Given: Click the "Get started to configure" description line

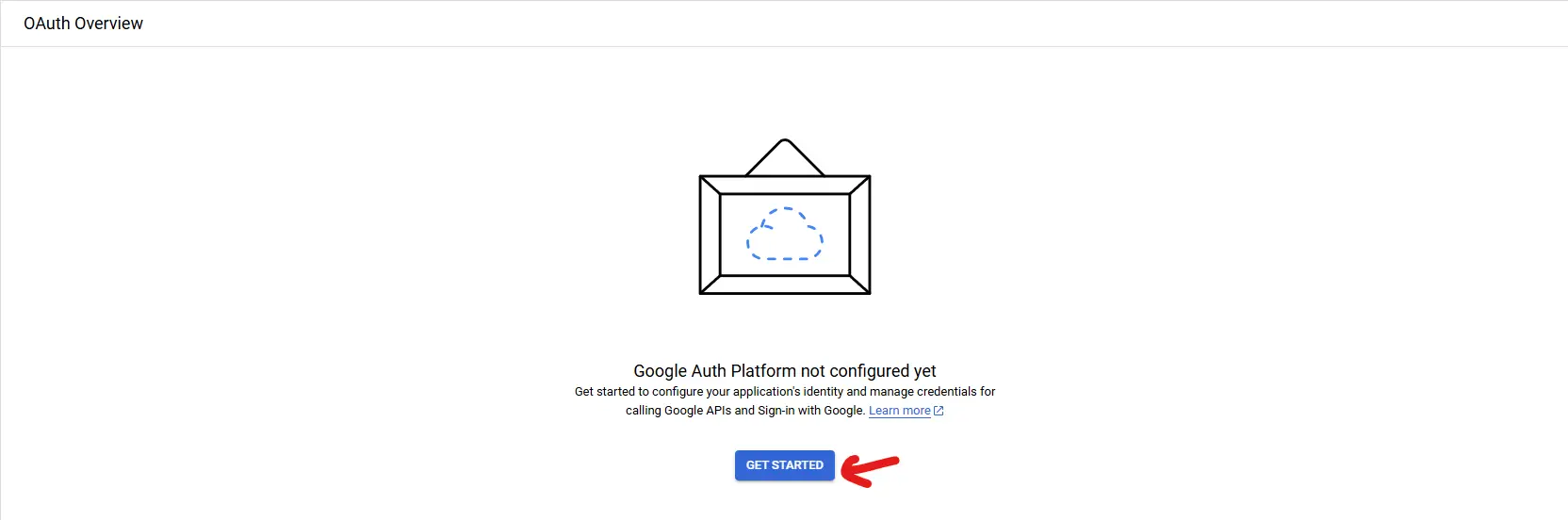Looking at the screenshot, I should click(785, 392).
